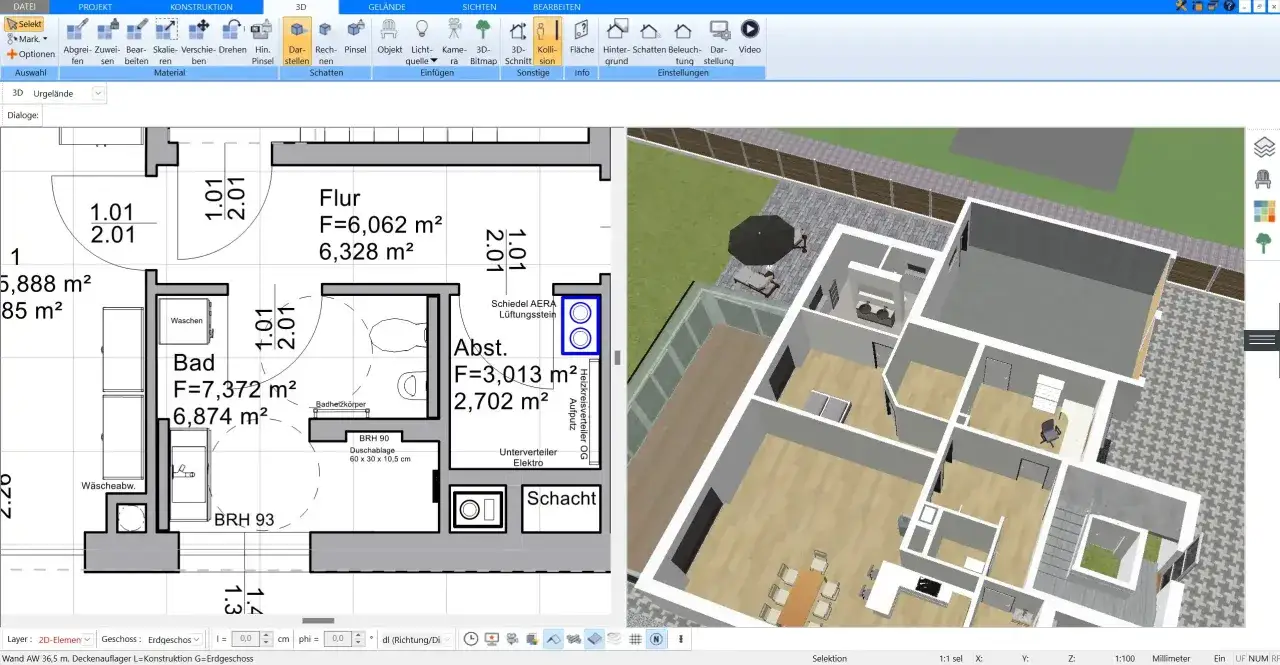
Task: Click the clock icon in bottom toolbar
Action: point(471,639)
